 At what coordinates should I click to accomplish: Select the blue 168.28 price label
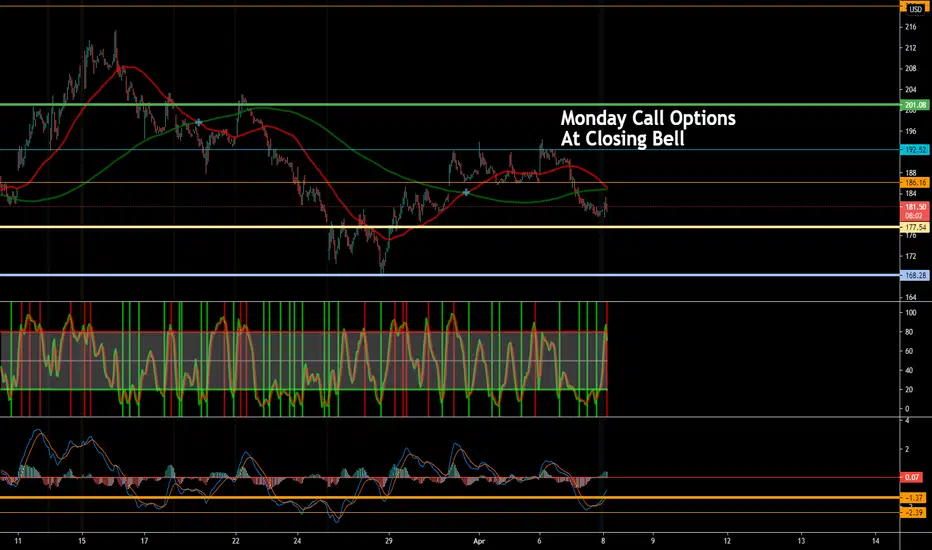click(x=915, y=275)
